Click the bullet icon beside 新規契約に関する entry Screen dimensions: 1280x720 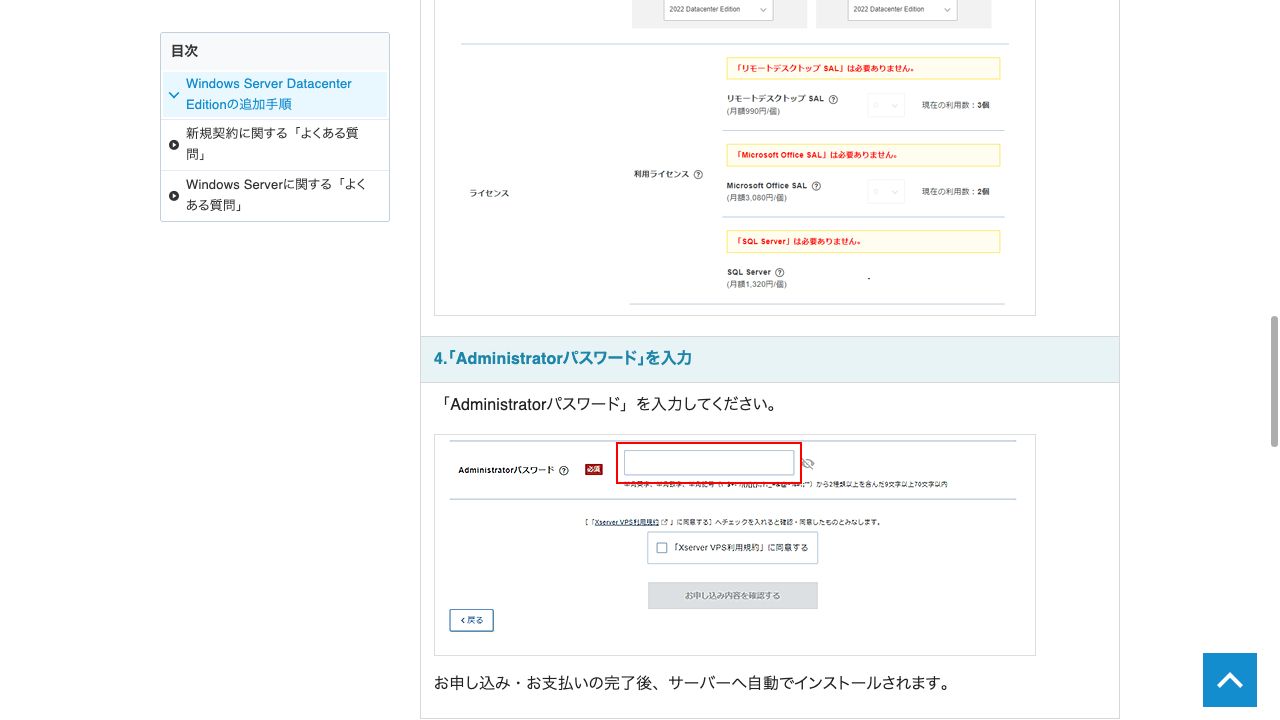tap(174, 145)
